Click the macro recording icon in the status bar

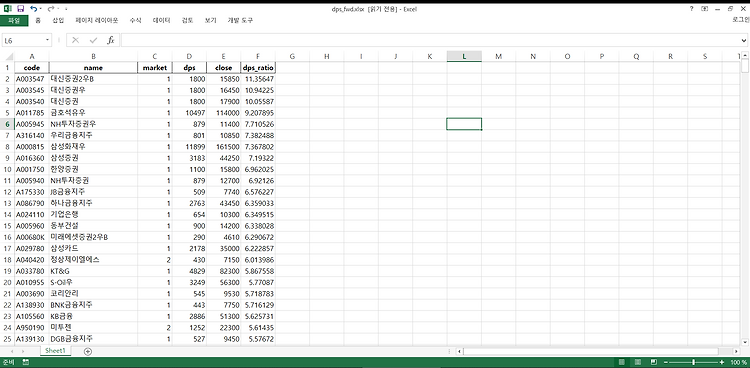pos(25,362)
